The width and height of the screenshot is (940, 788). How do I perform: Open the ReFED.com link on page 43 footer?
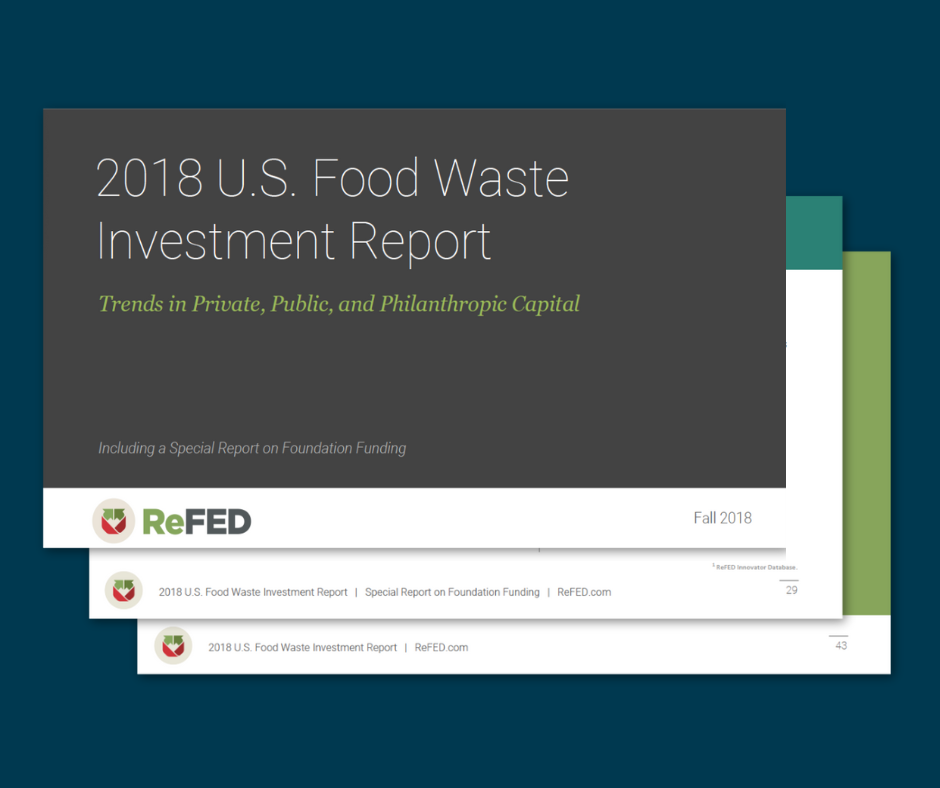point(441,647)
